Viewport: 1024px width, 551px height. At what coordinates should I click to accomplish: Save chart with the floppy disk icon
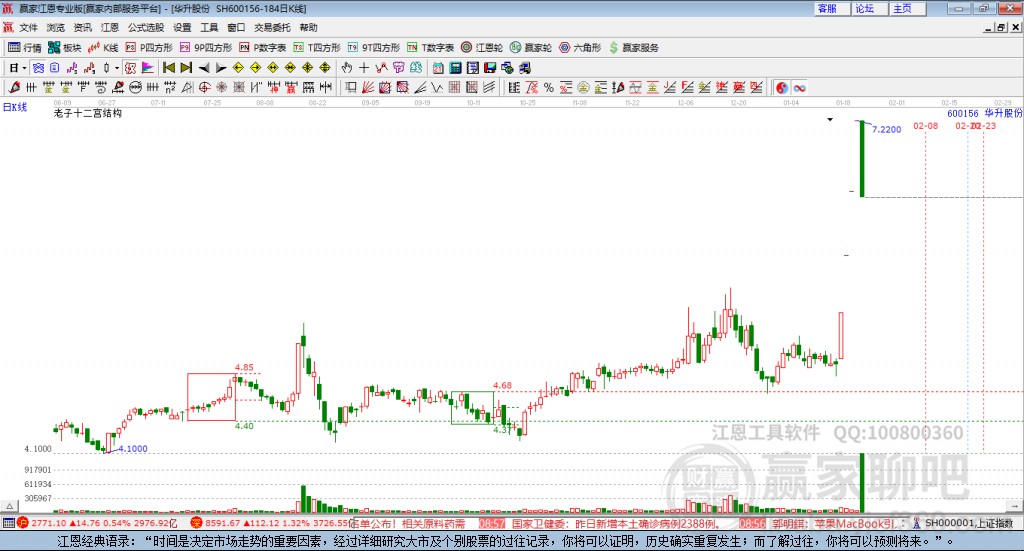(x=490, y=68)
